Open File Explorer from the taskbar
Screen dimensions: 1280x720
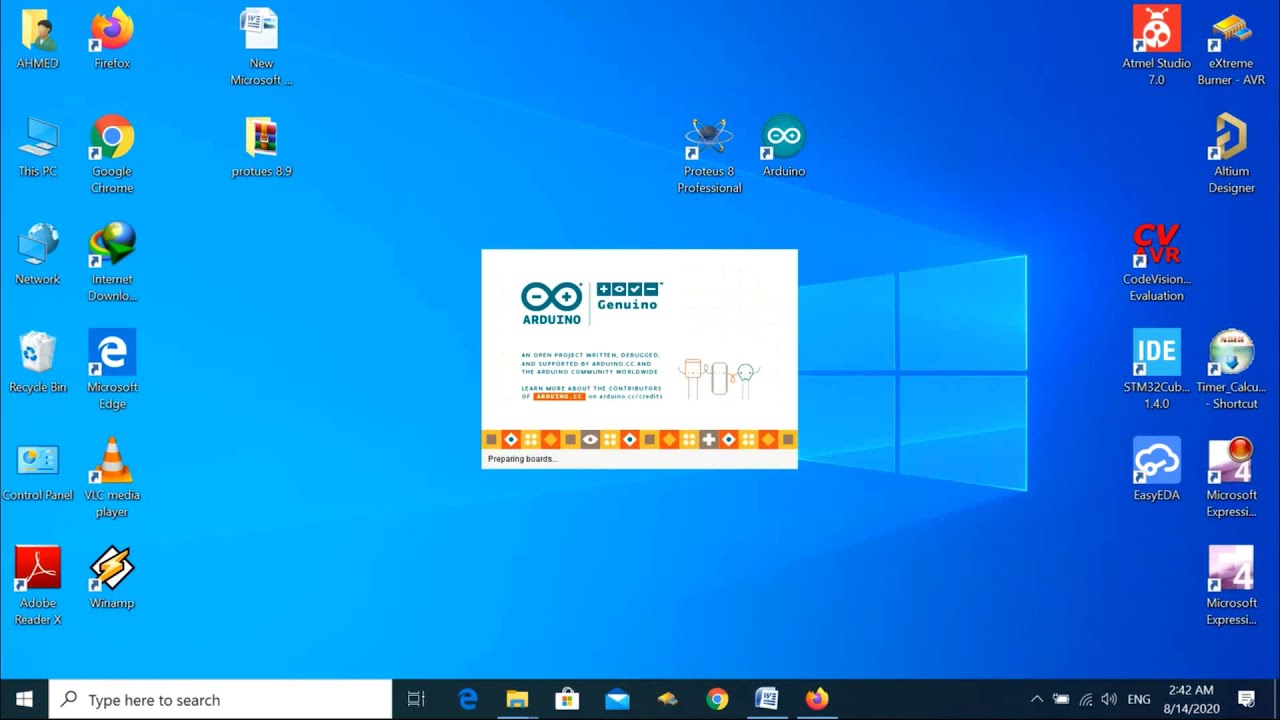pos(517,700)
